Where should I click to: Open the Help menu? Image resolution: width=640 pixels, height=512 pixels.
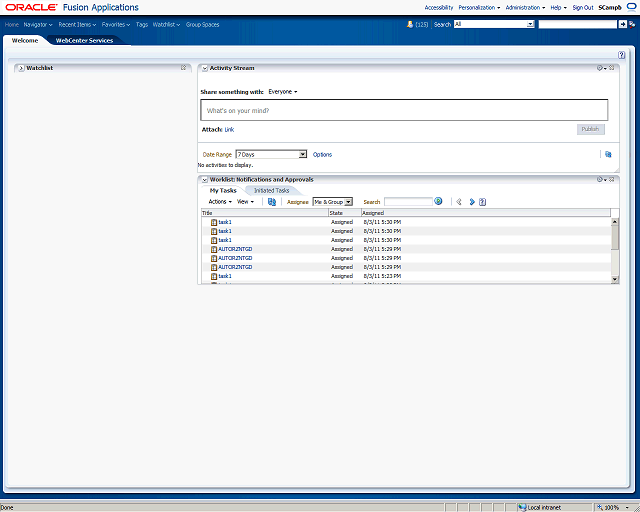(558, 7)
